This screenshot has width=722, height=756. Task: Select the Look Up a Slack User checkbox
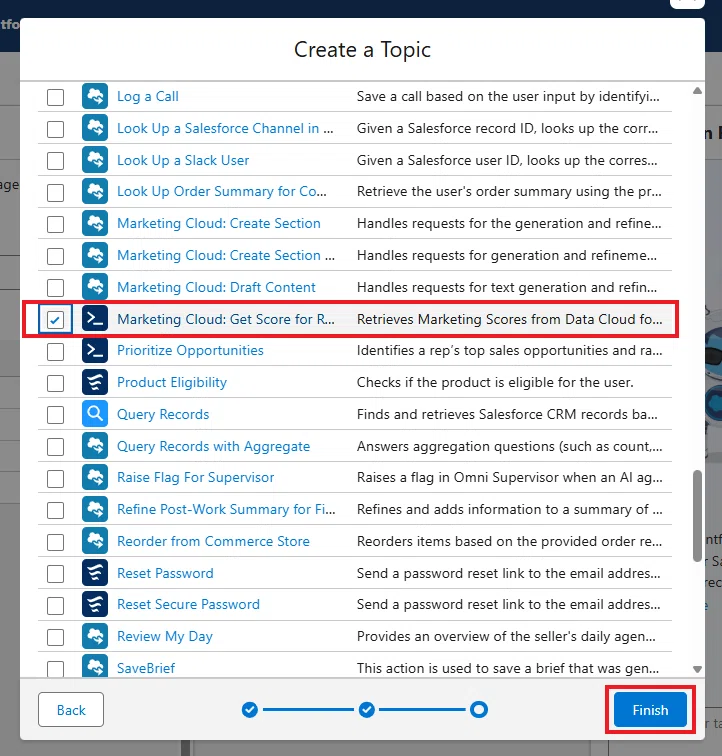(55, 161)
